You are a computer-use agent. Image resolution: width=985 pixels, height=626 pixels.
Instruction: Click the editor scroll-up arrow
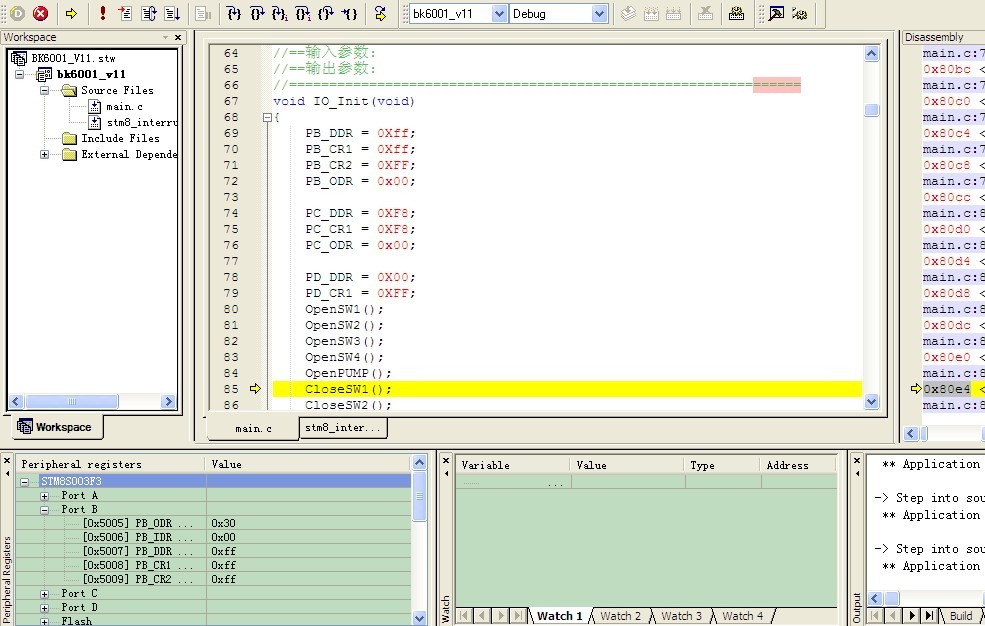tap(871, 53)
